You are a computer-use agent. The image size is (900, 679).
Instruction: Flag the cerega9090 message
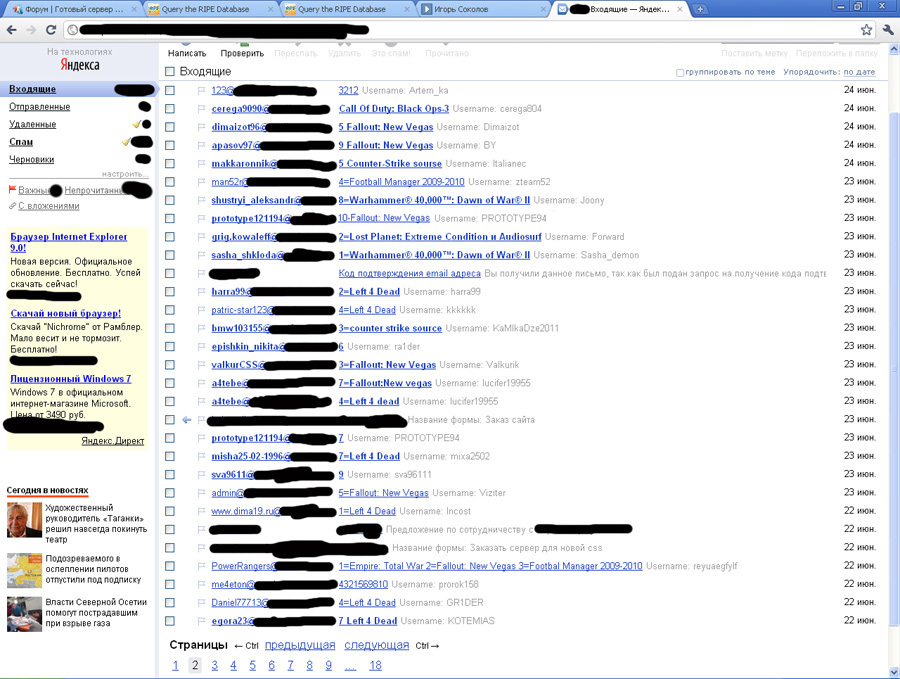point(201,108)
